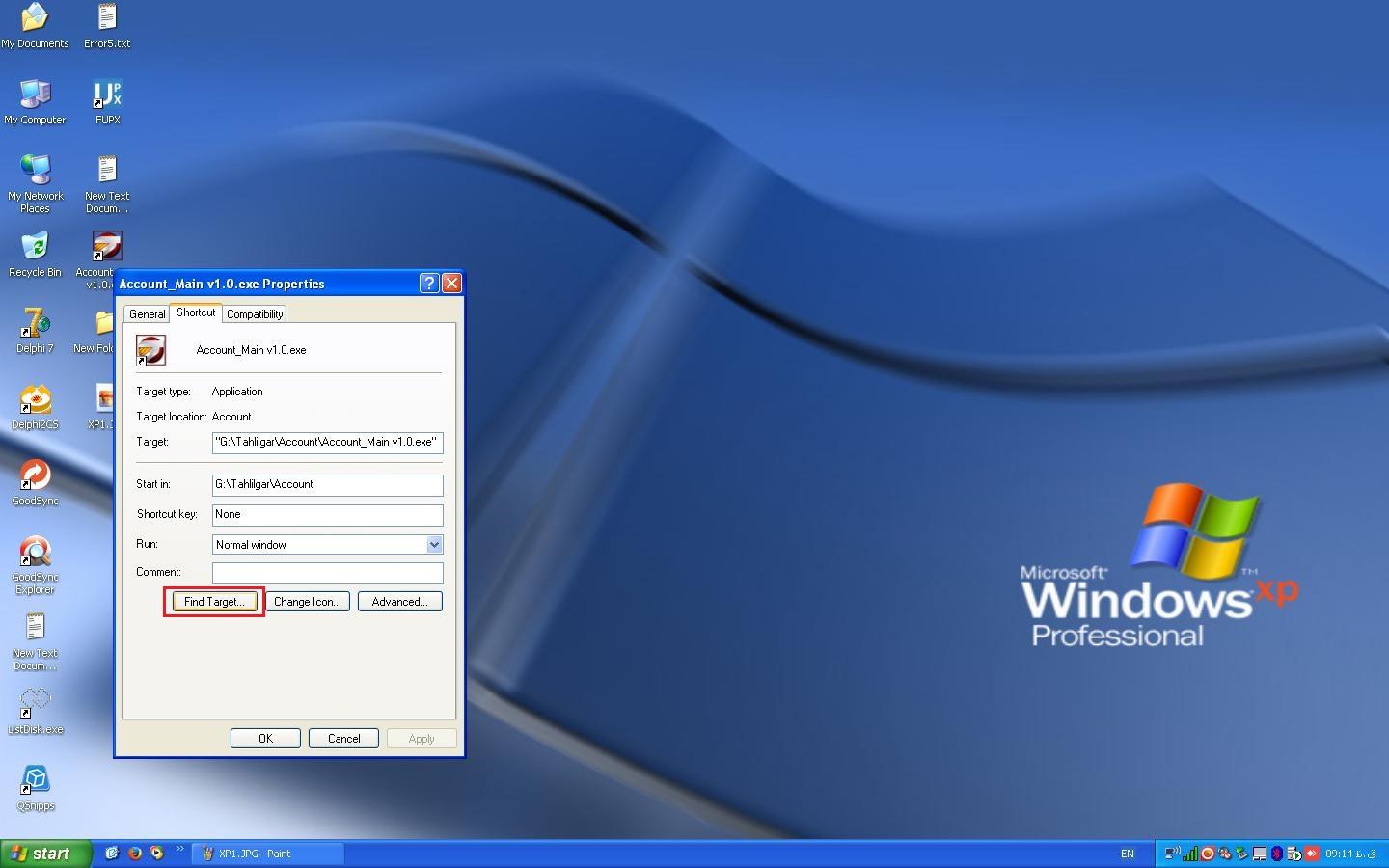
Task: Click the Find Target button
Action: [x=214, y=602]
